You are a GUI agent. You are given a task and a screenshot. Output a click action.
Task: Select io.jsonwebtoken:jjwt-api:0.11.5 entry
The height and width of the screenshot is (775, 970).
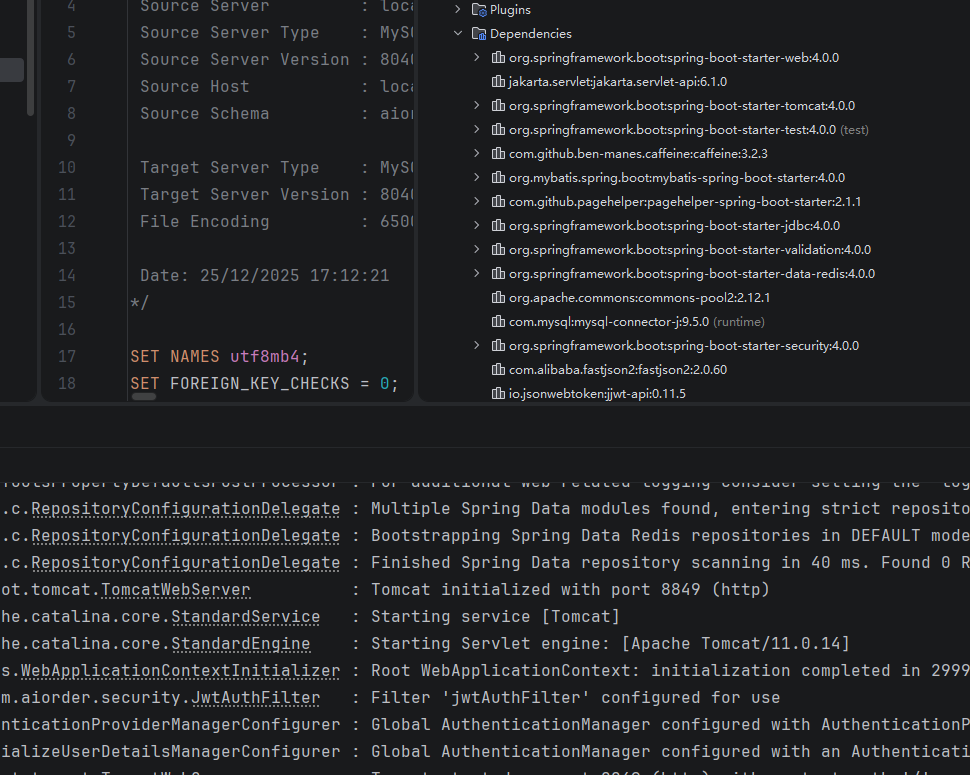coord(597,393)
